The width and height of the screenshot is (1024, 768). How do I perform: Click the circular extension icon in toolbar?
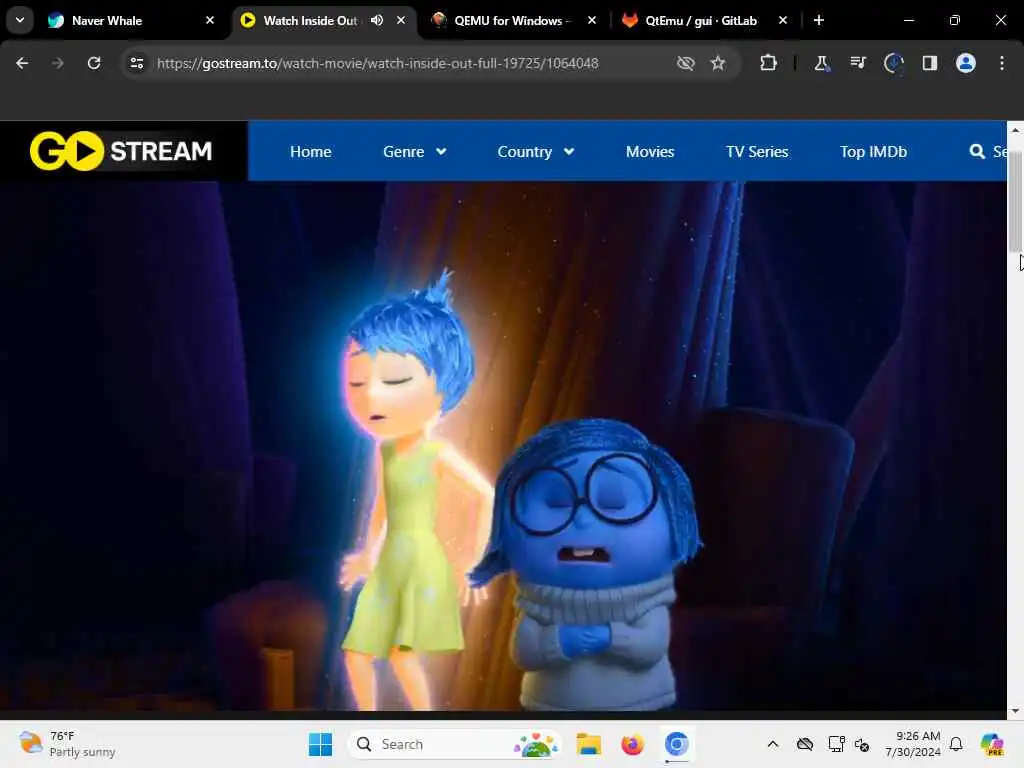click(893, 63)
